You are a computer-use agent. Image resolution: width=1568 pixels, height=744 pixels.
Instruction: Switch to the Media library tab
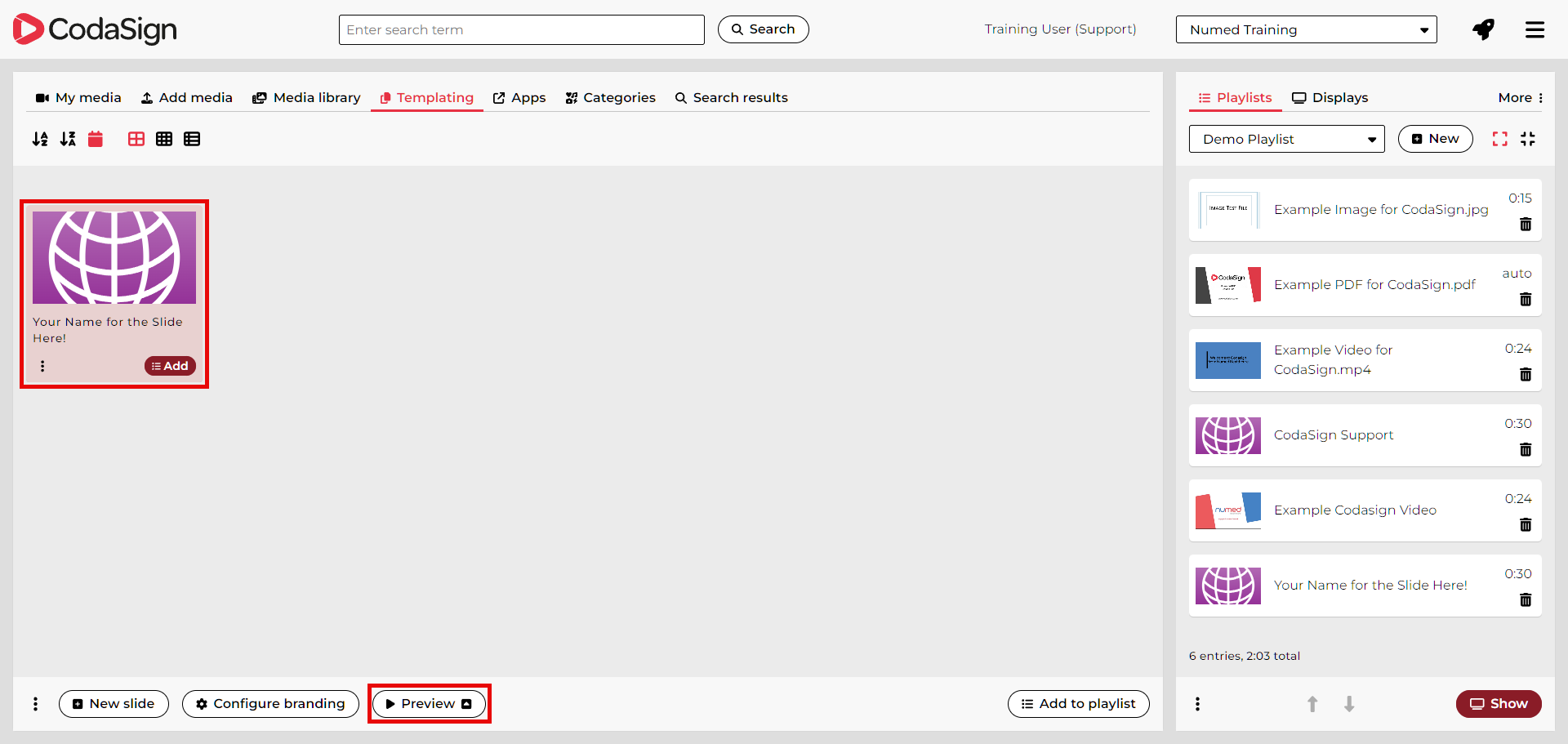click(306, 98)
